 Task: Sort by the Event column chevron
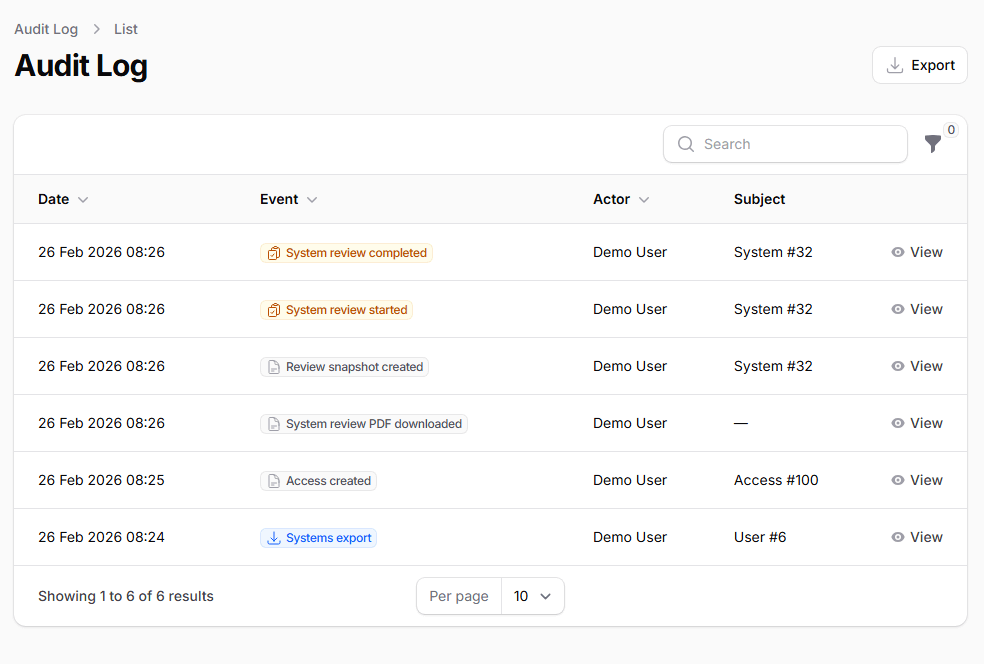[313, 199]
